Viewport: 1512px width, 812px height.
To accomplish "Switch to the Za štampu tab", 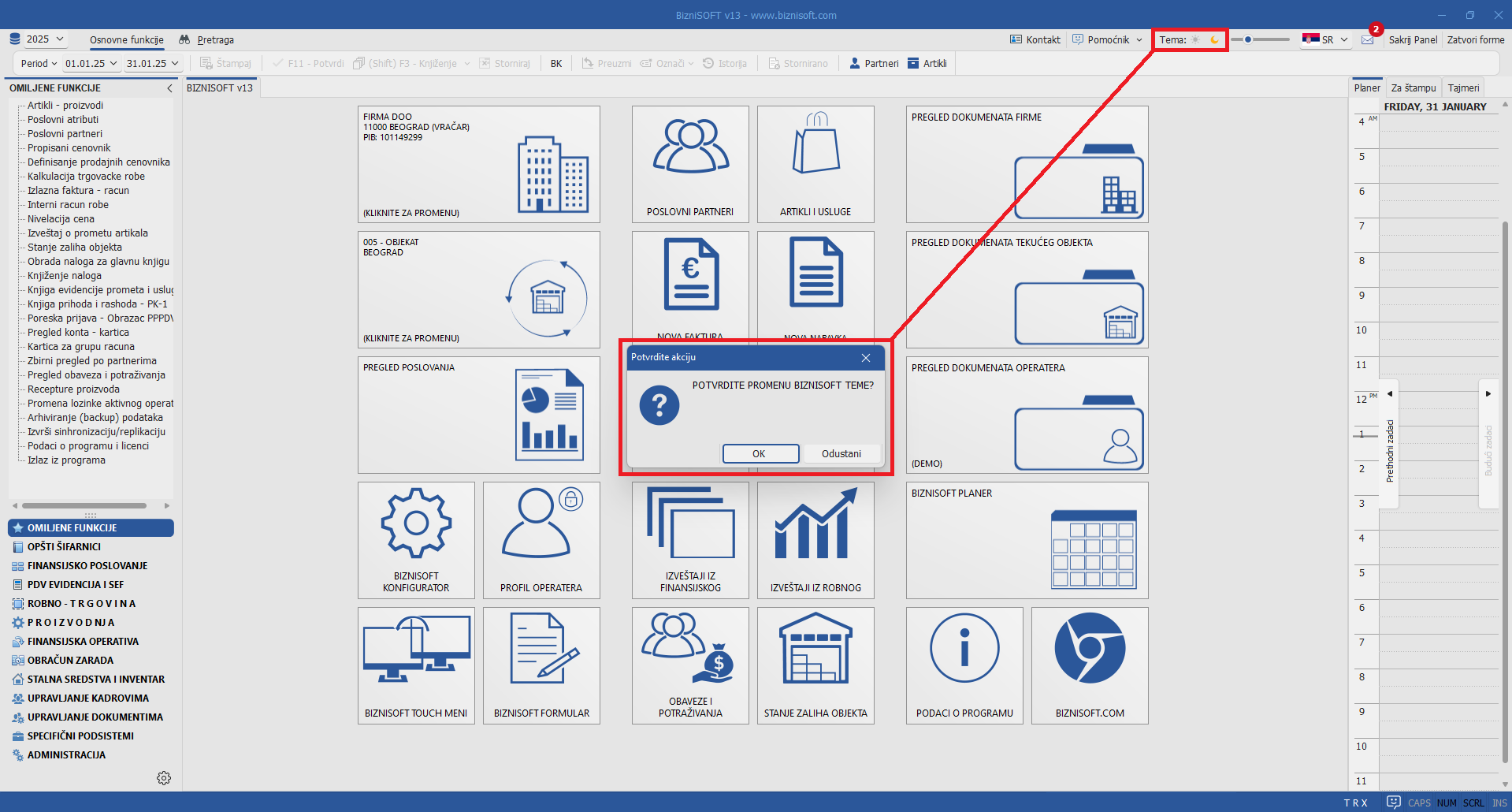I will pyautogui.click(x=1414, y=88).
